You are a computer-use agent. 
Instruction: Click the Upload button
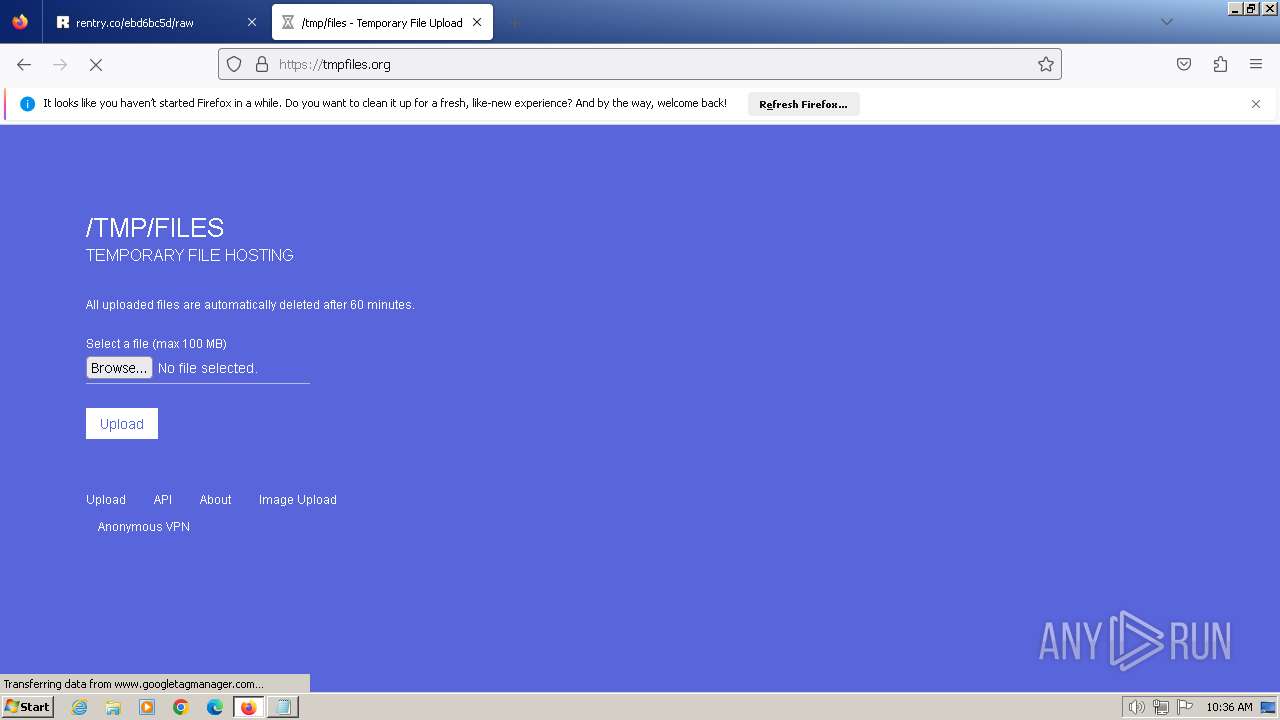(122, 424)
